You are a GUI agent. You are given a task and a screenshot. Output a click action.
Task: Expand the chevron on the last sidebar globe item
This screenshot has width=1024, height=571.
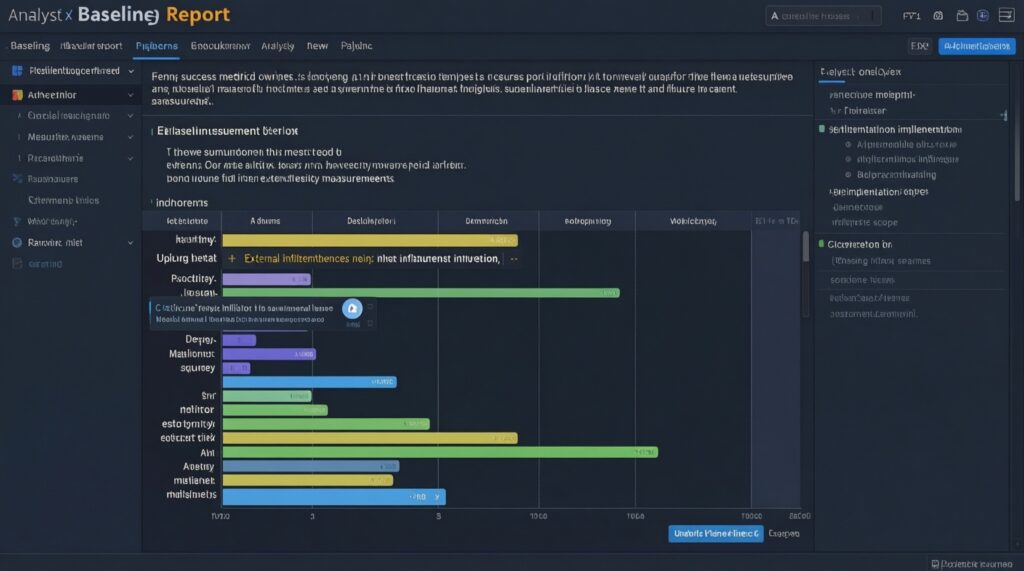tap(132, 243)
